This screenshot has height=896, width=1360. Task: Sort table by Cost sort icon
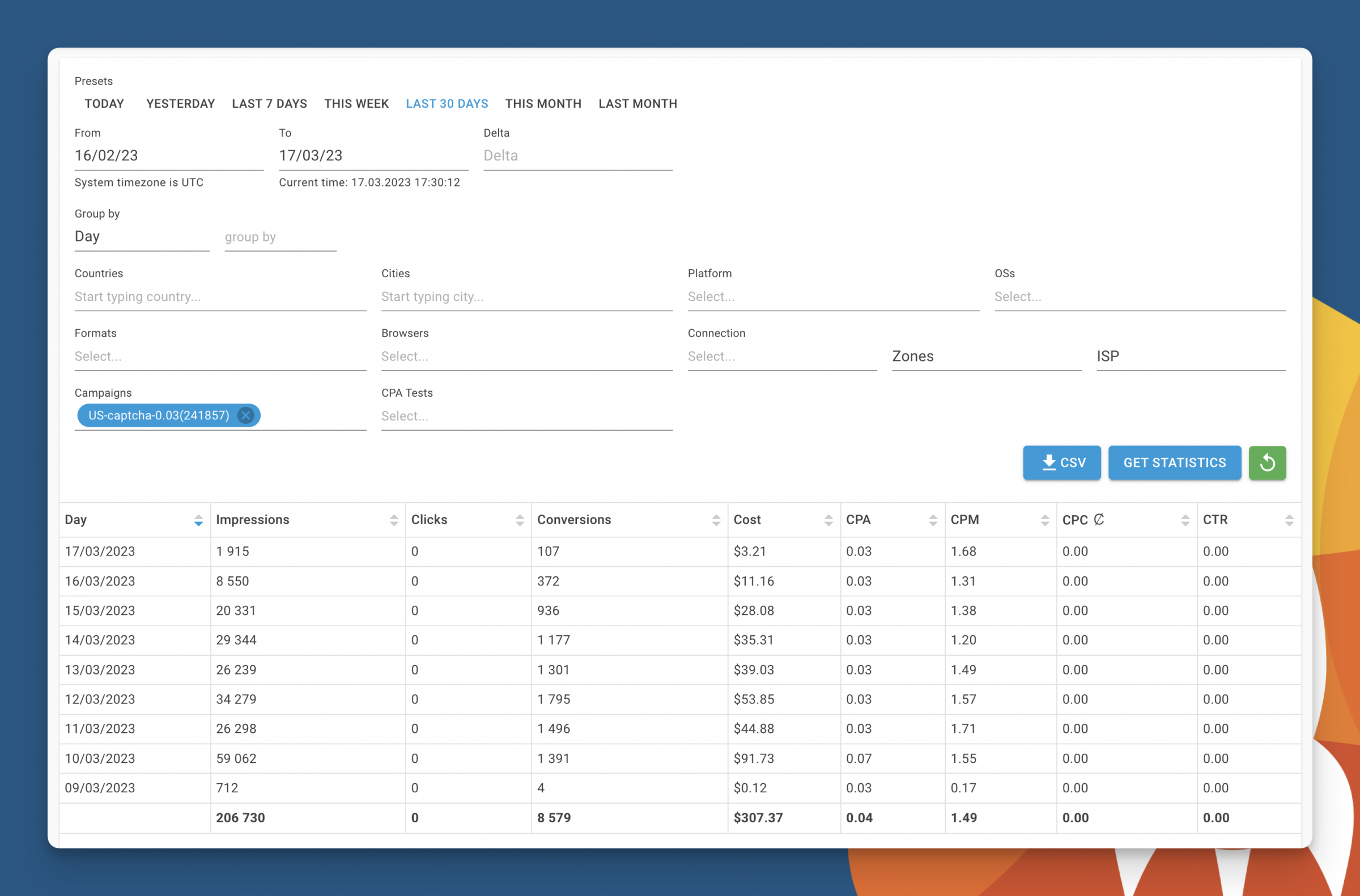pyautogui.click(x=828, y=520)
